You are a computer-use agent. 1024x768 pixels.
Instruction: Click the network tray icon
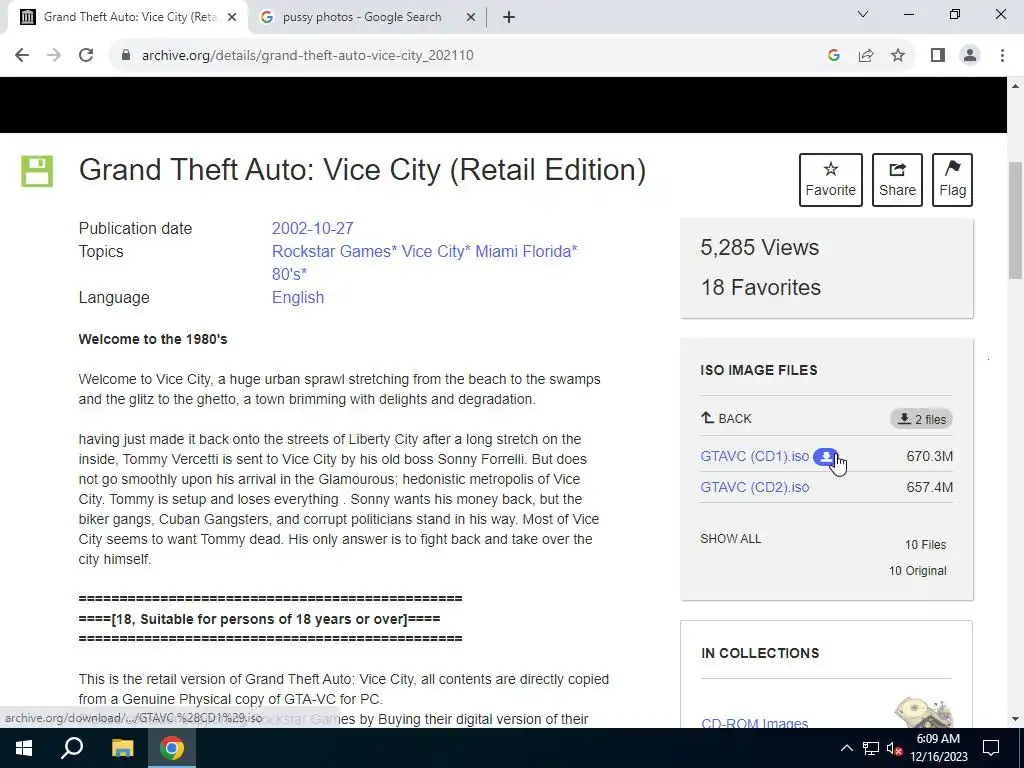click(871, 748)
